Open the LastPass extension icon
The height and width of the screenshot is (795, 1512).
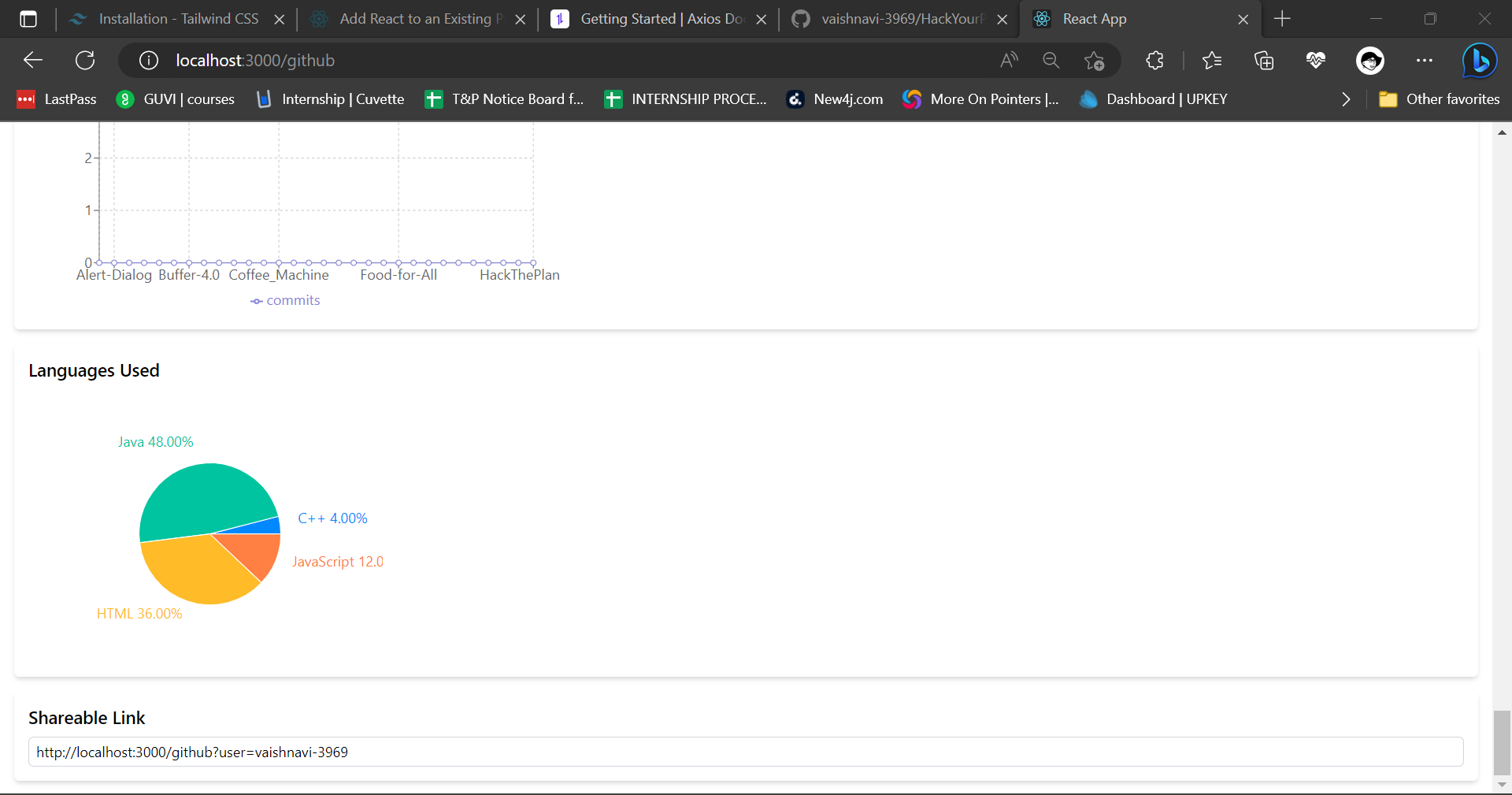(x=55, y=99)
